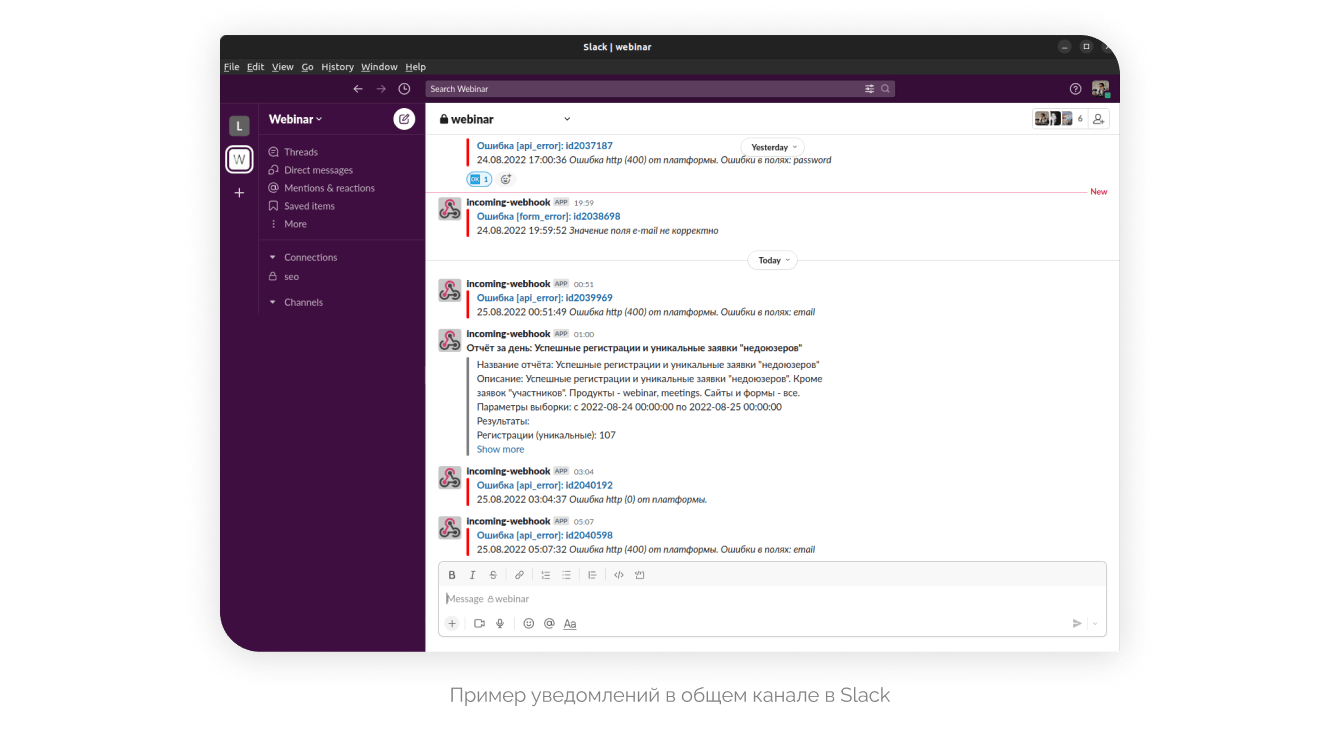
Task: Open form_error link id2038698
Action: pos(548,216)
